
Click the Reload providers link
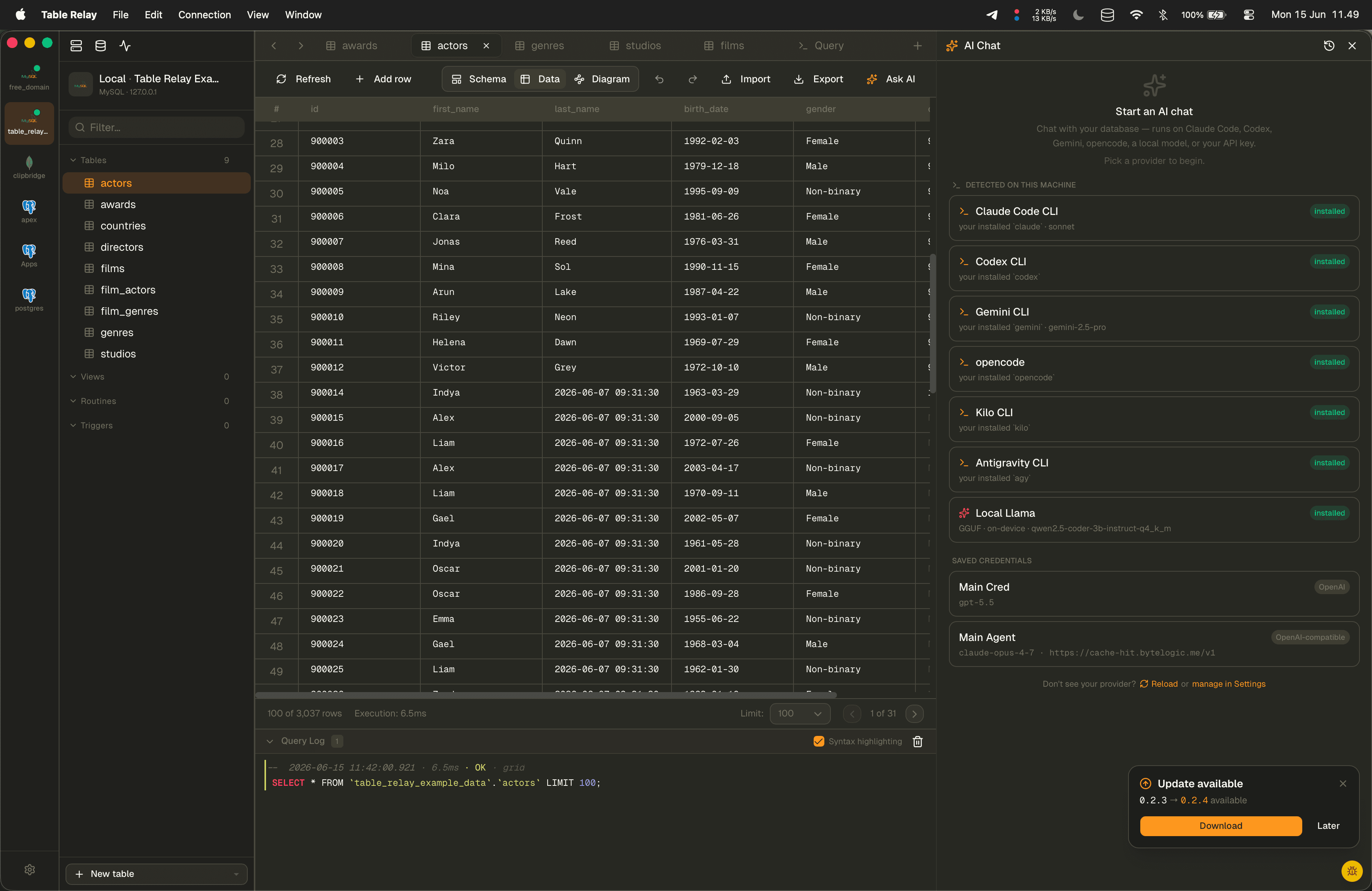1159,684
